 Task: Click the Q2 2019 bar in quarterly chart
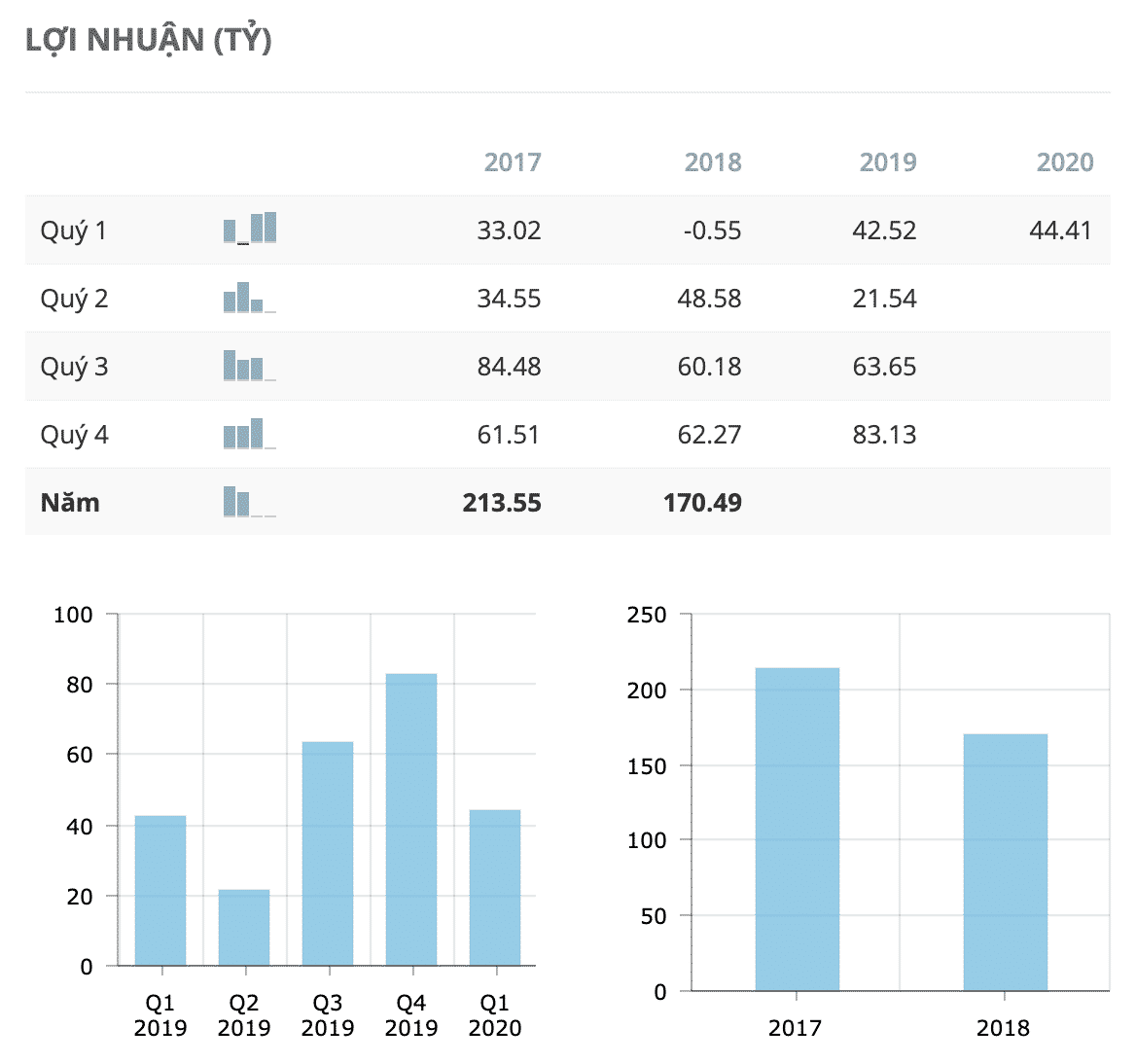(244, 927)
